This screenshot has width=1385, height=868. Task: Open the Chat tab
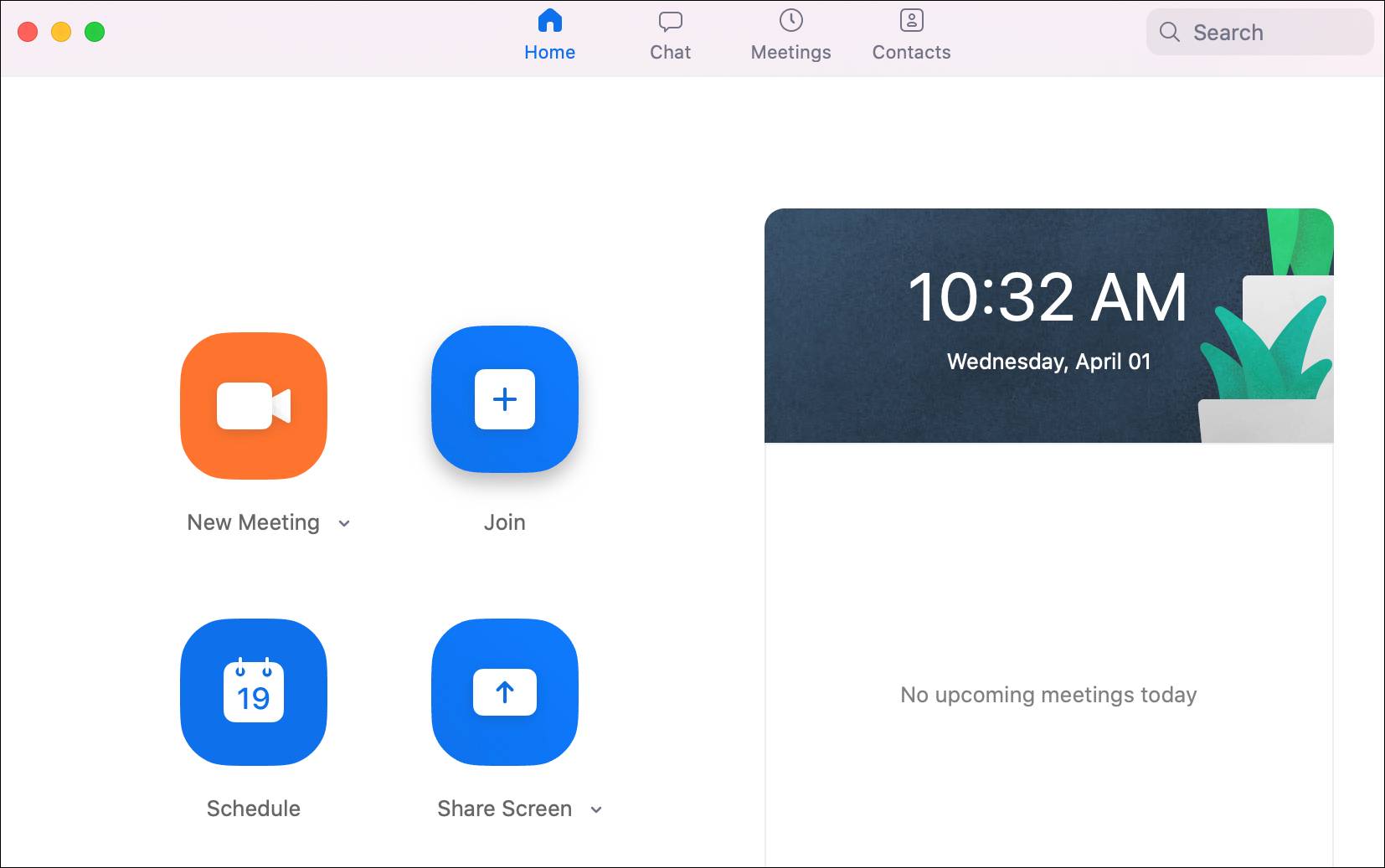pos(671,35)
